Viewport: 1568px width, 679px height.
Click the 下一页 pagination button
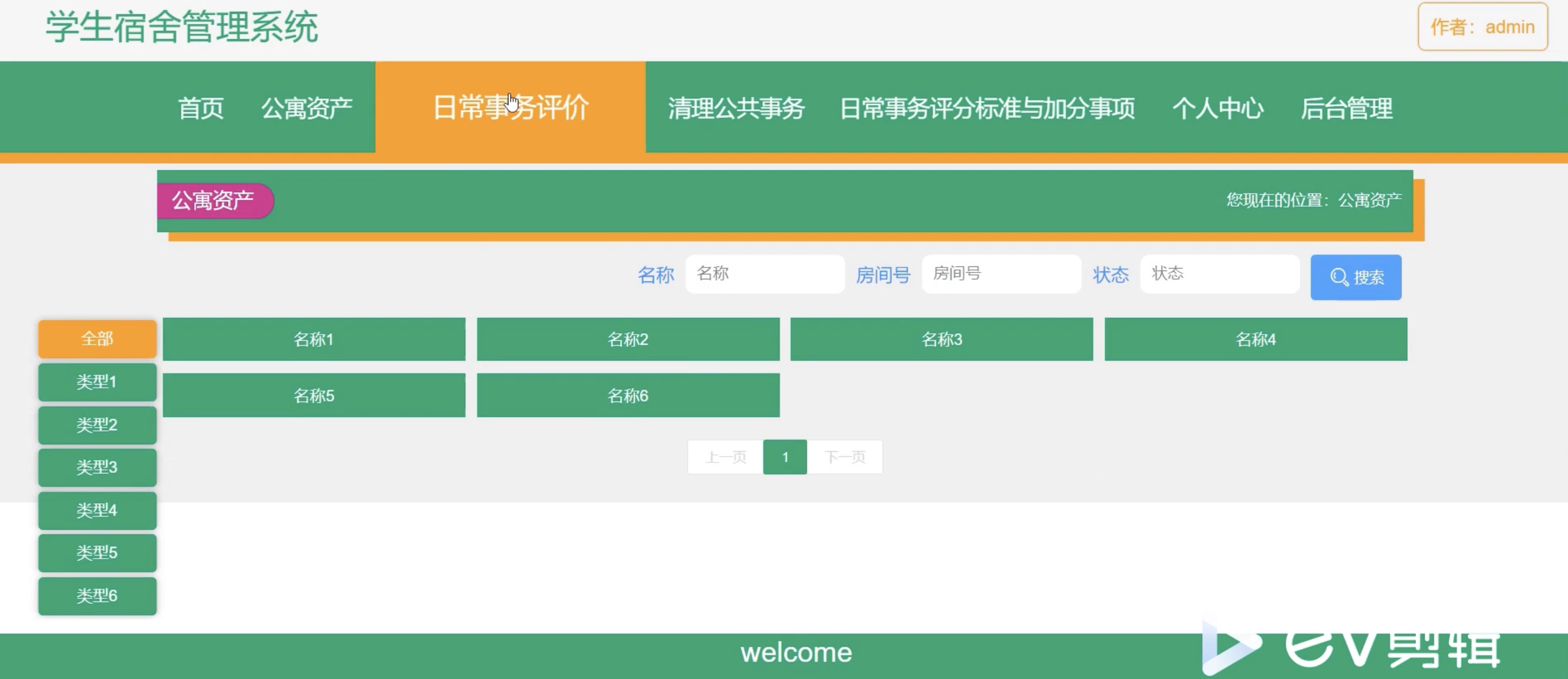[844, 457]
